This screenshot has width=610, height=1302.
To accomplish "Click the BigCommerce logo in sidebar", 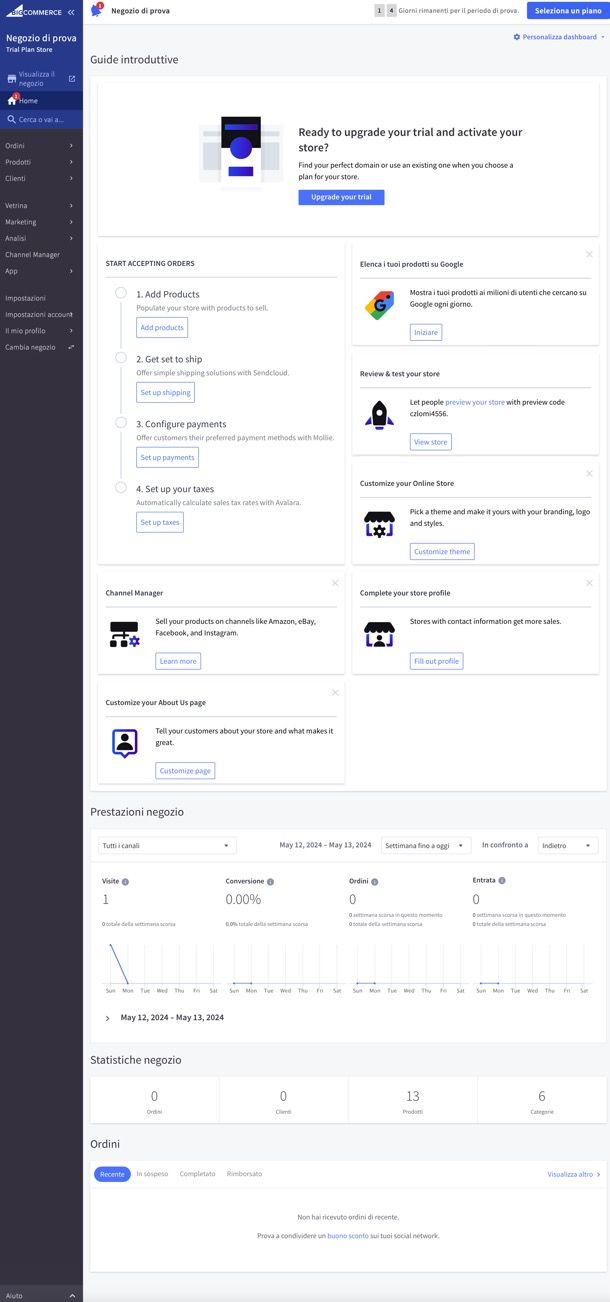I will click(34, 12).
